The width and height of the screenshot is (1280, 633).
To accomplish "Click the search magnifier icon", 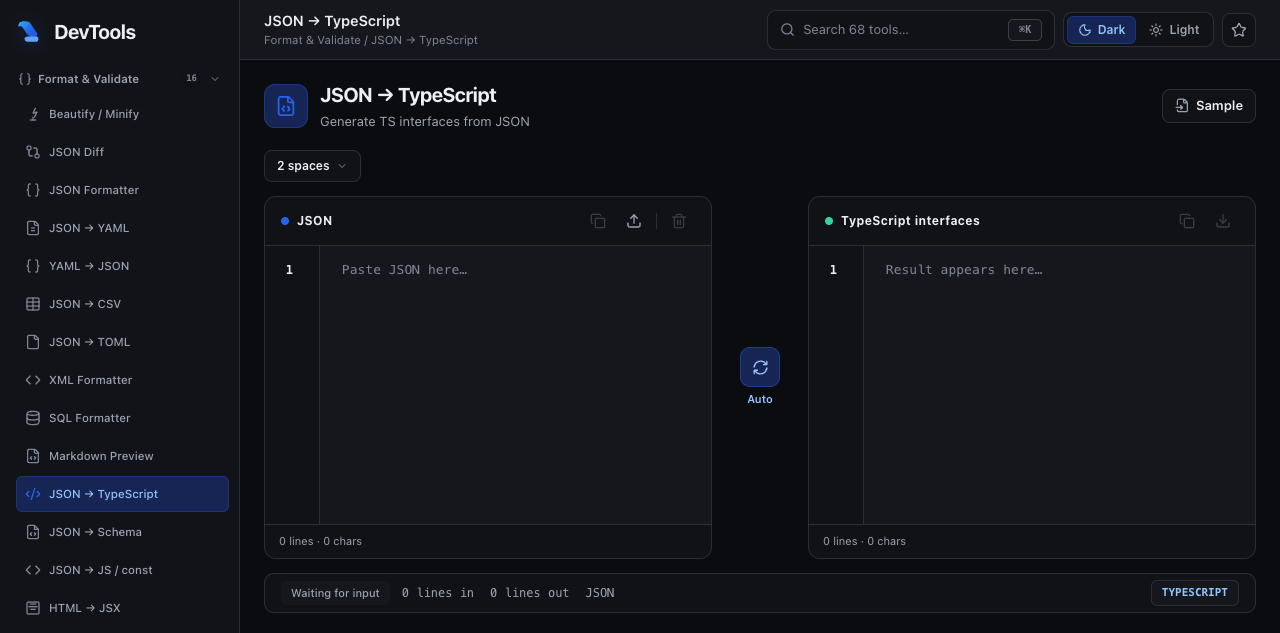I will tap(788, 30).
